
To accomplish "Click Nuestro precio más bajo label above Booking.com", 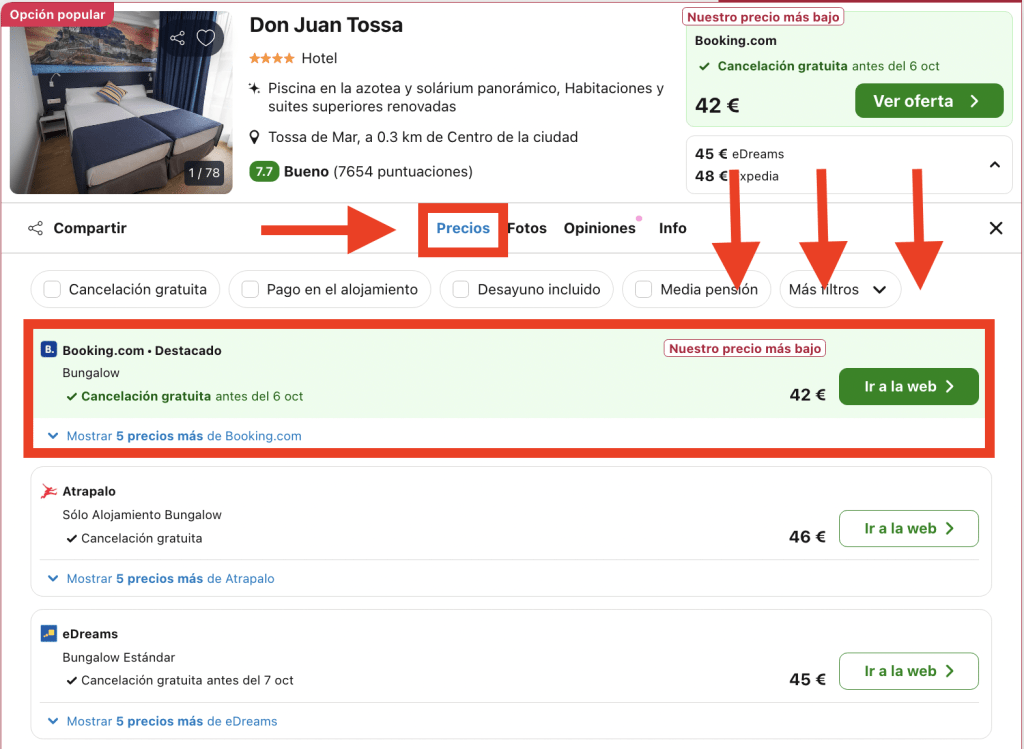I will coord(763,17).
